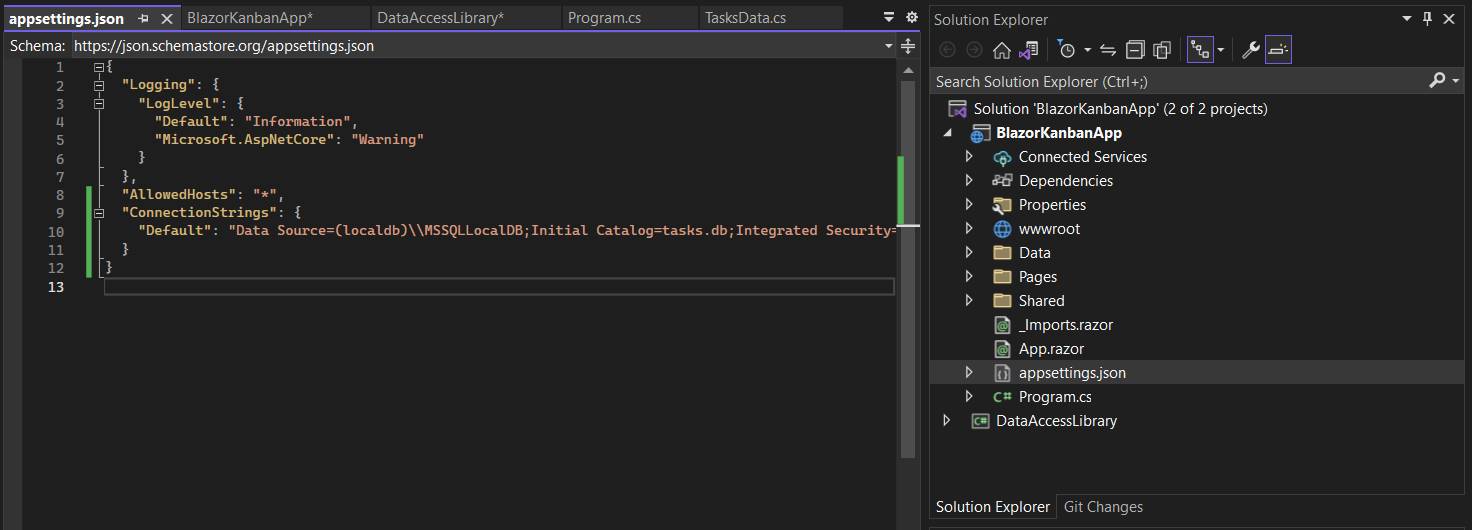Collapse the BlazorKanbanApp project node
The image size is (1472, 530).
click(947, 133)
